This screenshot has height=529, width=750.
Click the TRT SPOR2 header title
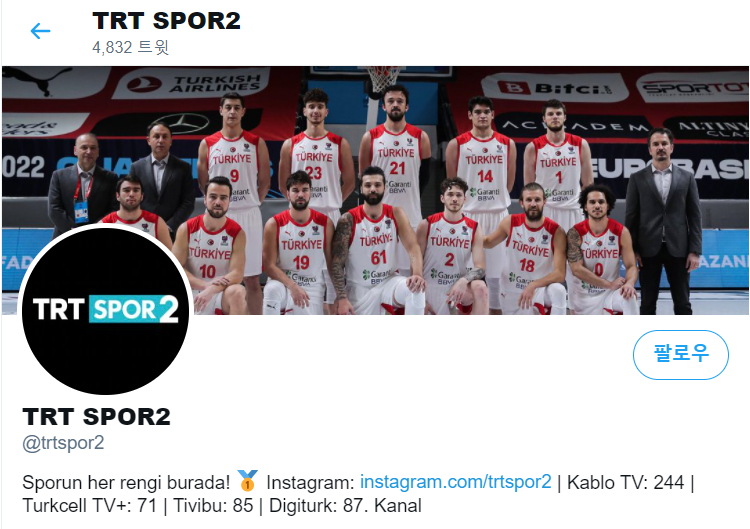[x=166, y=21]
